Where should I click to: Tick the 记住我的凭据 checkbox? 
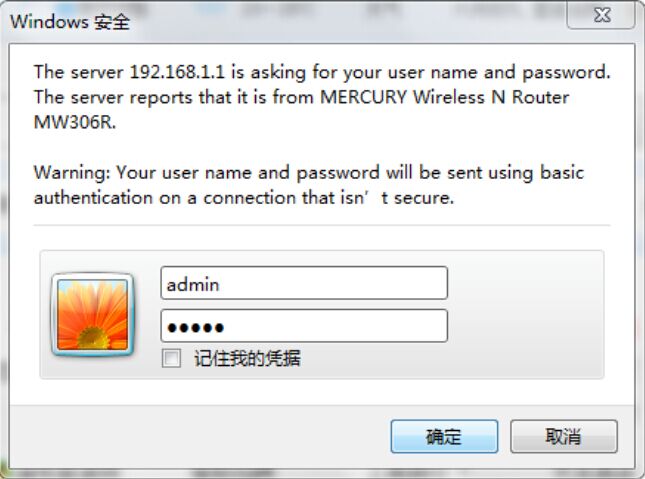point(171,358)
